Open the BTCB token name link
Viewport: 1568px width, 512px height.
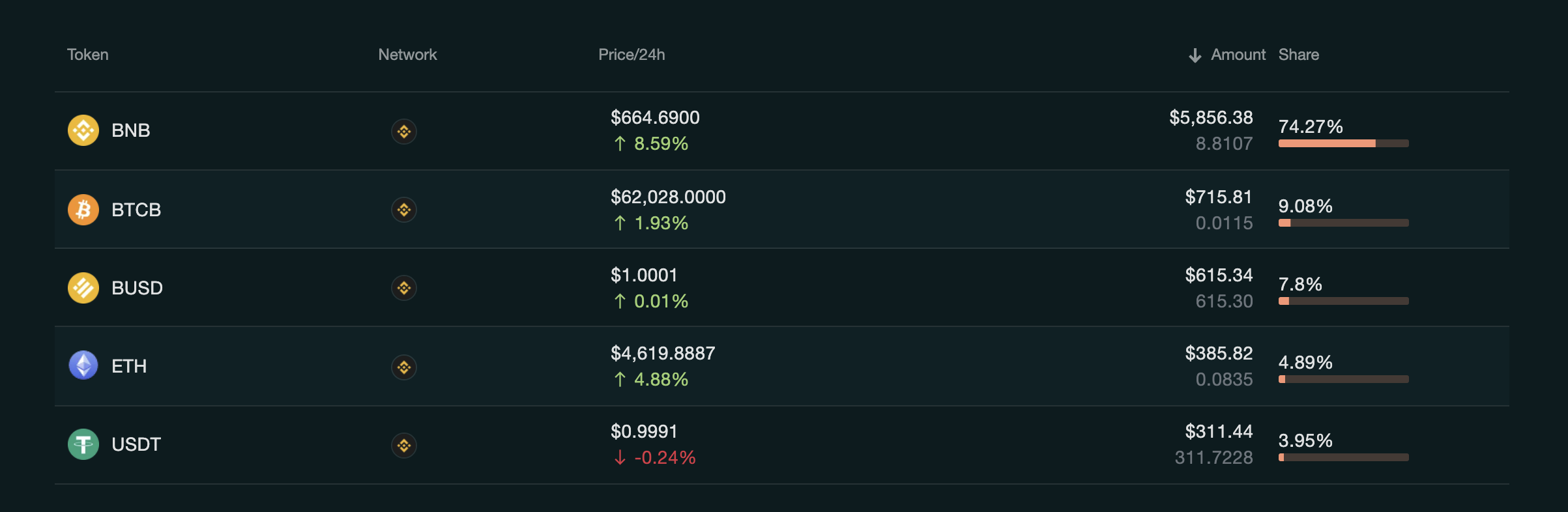(136, 210)
